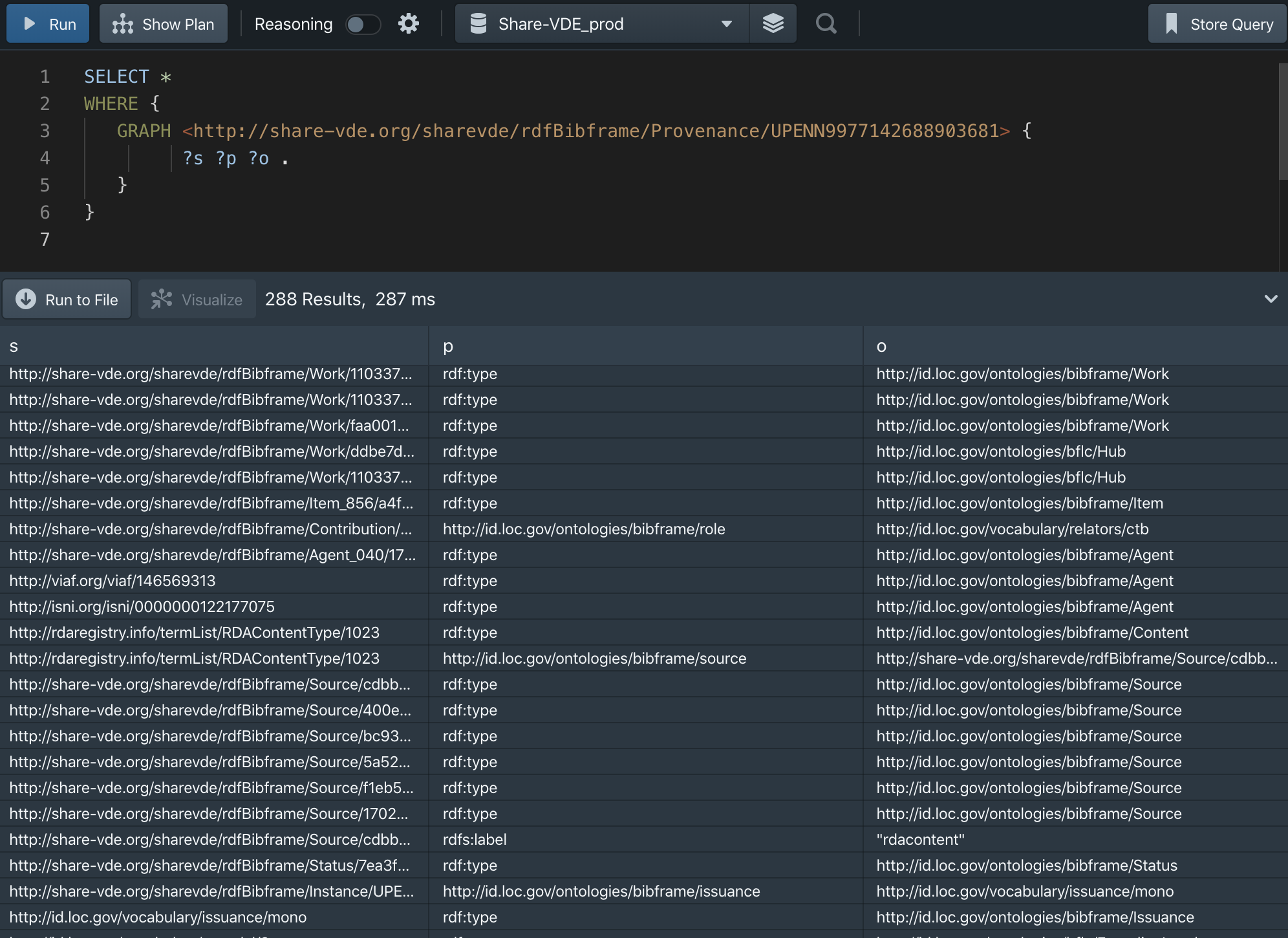Open the query plan via Show Plan icon
1288x938 pixels.
[x=123, y=23]
